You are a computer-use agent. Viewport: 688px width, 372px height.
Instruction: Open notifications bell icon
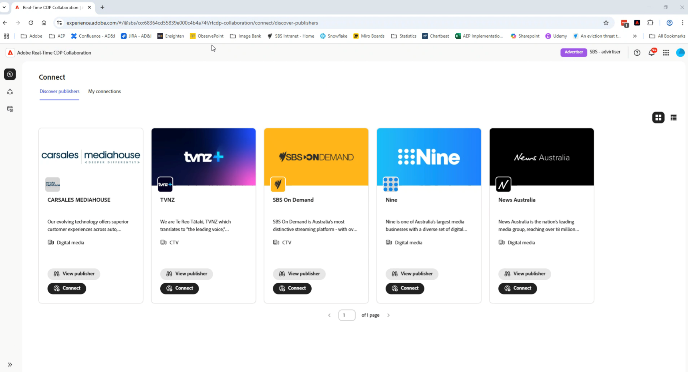[652, 52]
